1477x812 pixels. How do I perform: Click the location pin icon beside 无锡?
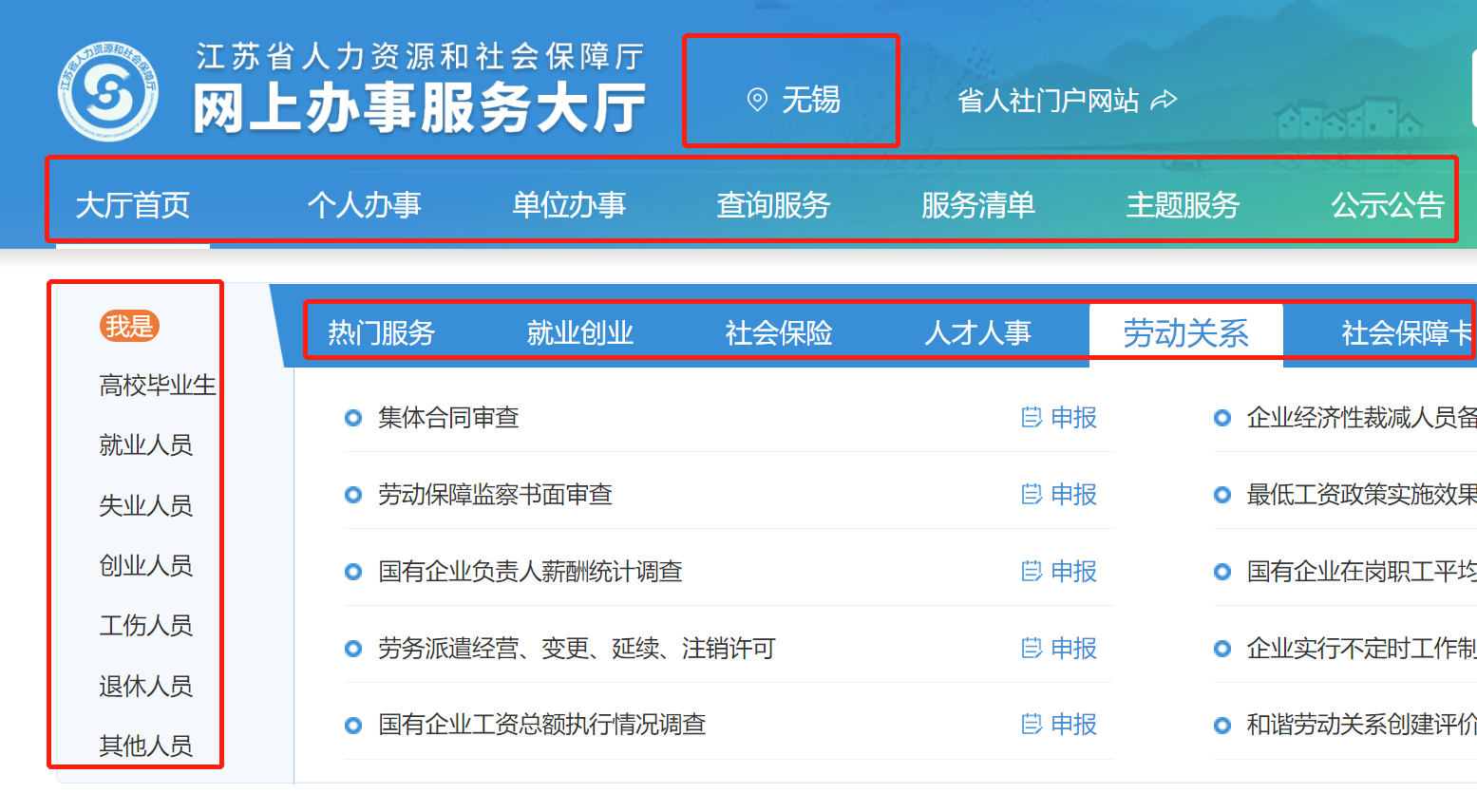757,100
